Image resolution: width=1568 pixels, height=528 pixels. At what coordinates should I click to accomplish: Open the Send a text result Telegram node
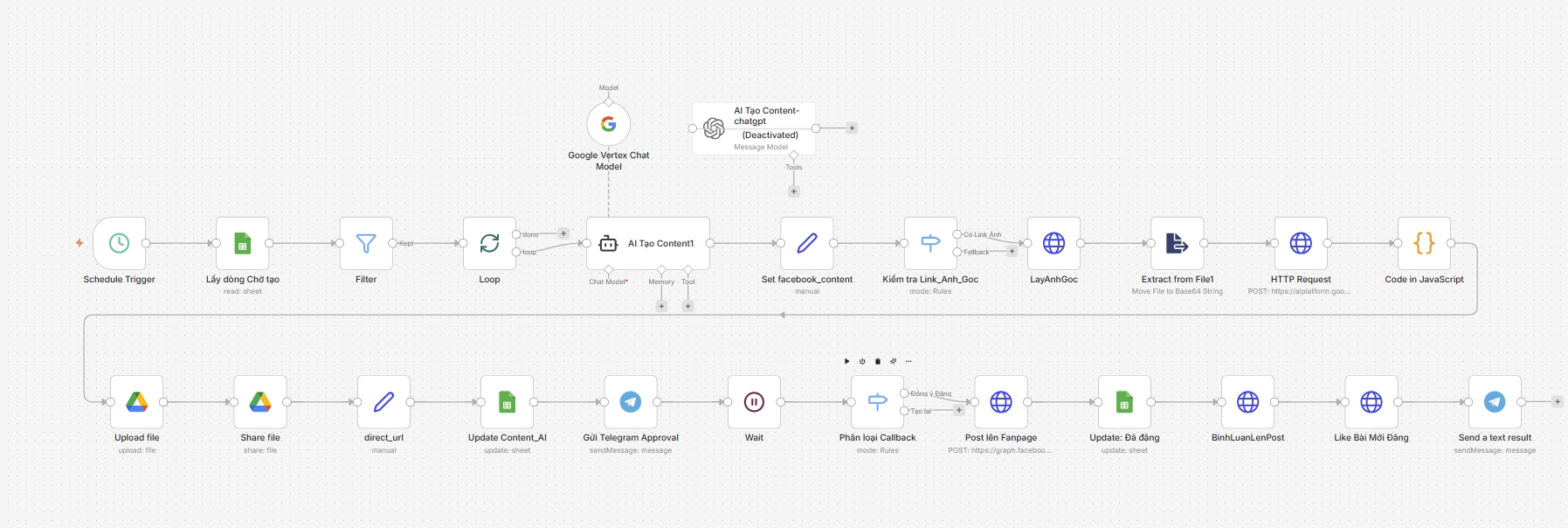tap(1495, 402)
